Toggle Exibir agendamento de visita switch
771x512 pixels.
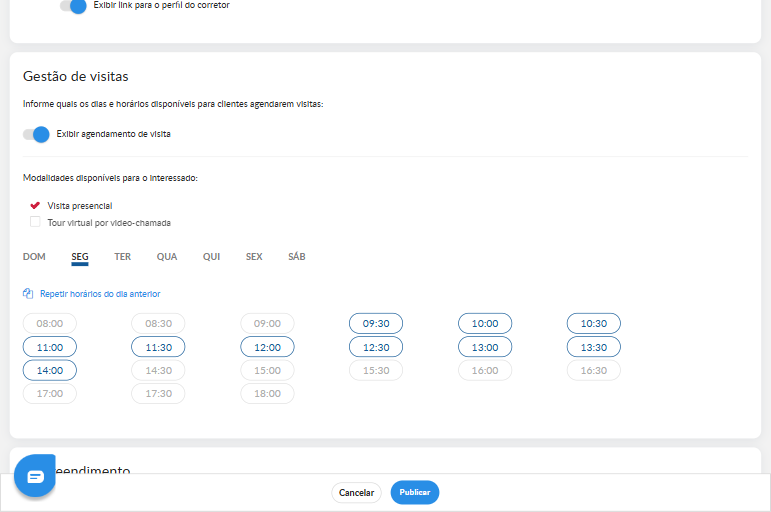(x=36, y=134)
